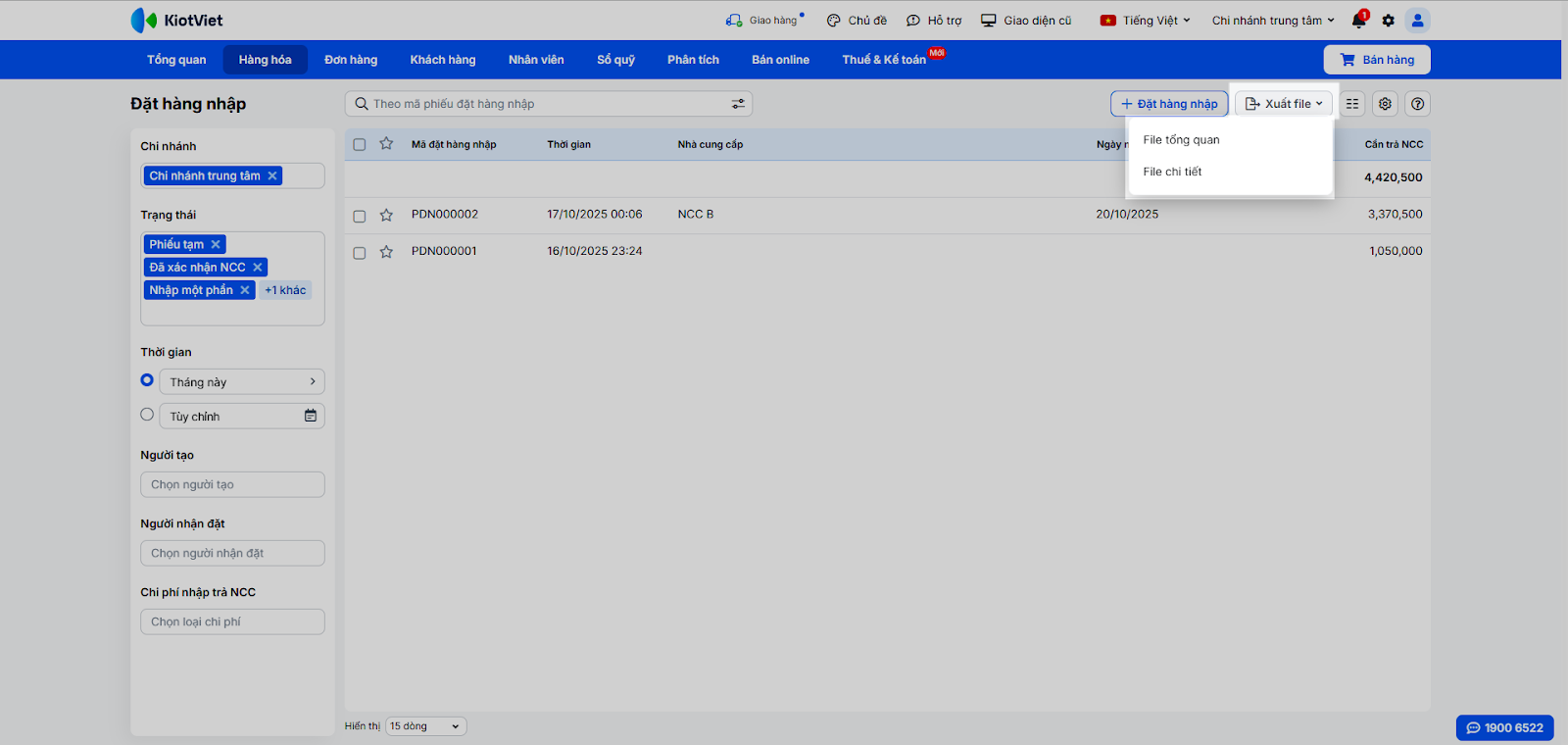Collapse the Xuất file dropdown

[x=1284, y=104]
